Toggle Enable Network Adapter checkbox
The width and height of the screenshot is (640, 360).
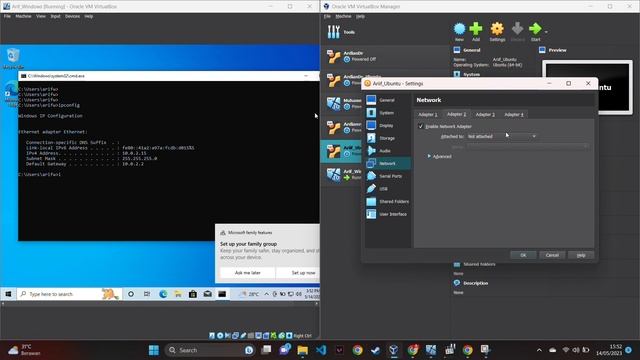[x=421, y=127]
